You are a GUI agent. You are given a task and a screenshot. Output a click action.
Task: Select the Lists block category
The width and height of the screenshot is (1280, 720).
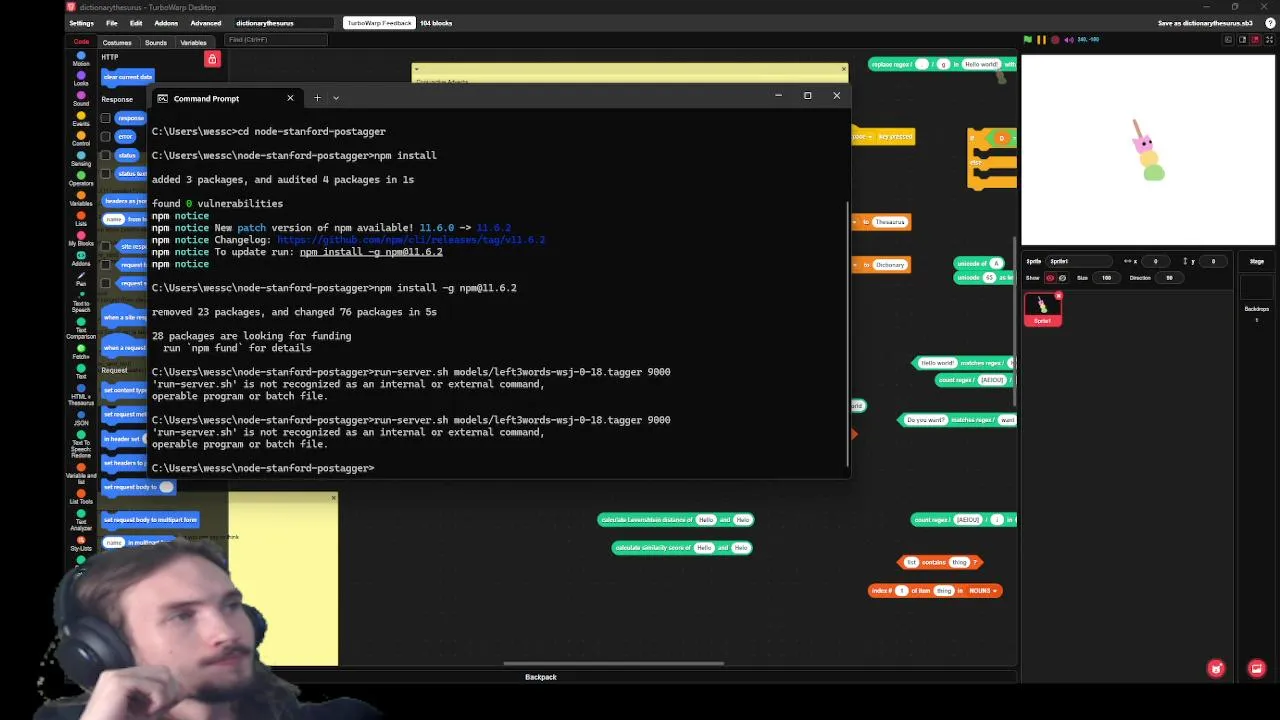pyautogui.click(x=81, y=219)
